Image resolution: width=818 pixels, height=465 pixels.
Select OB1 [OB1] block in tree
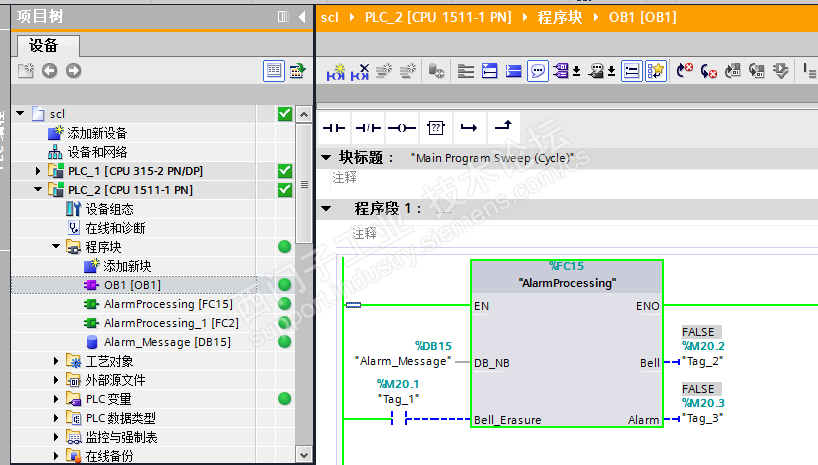tap(133, 285)
